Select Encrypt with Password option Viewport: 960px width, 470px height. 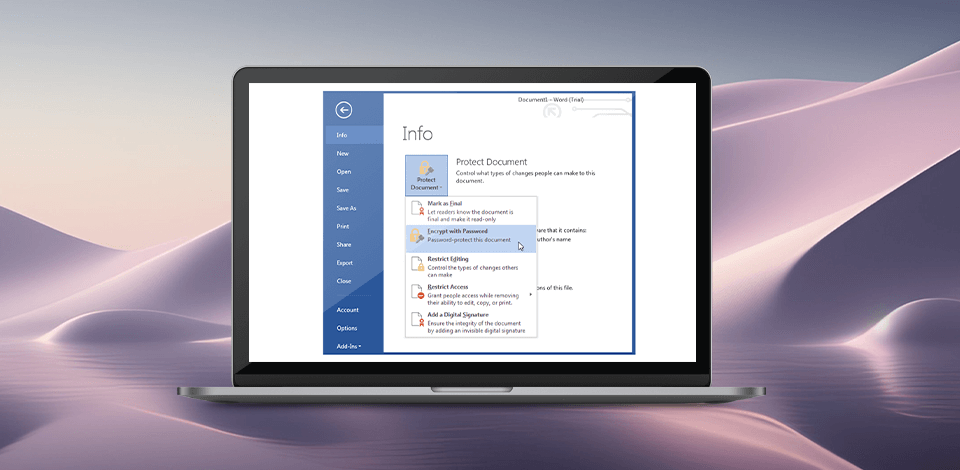[471, 239]
